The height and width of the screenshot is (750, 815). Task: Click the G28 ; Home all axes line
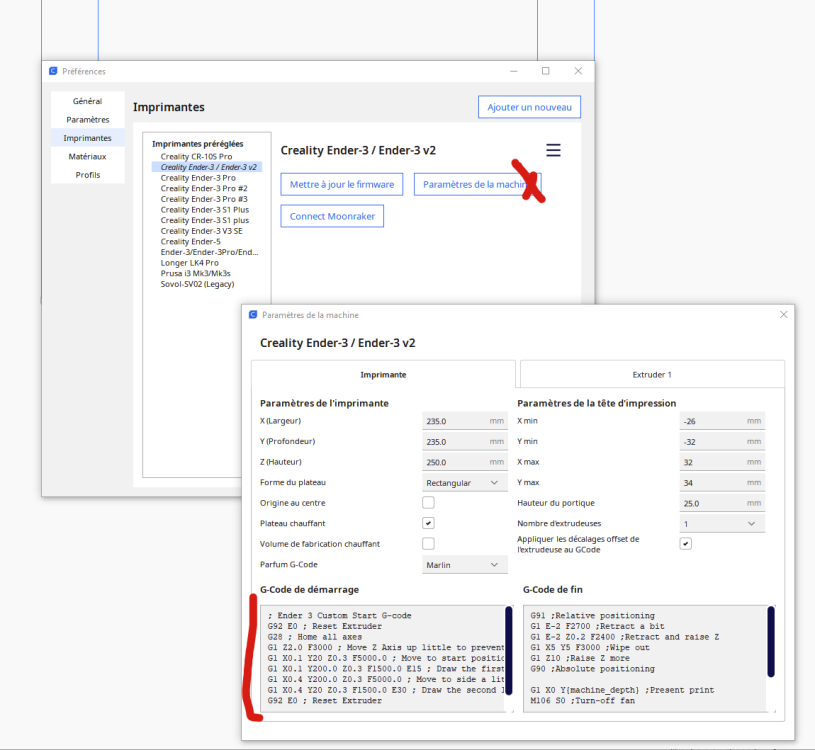click(315, 637)
